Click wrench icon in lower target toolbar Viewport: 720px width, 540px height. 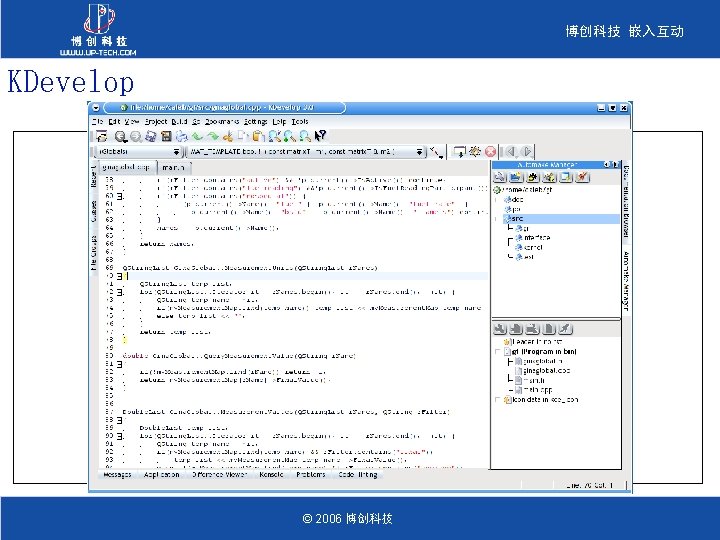click(500, 329)
